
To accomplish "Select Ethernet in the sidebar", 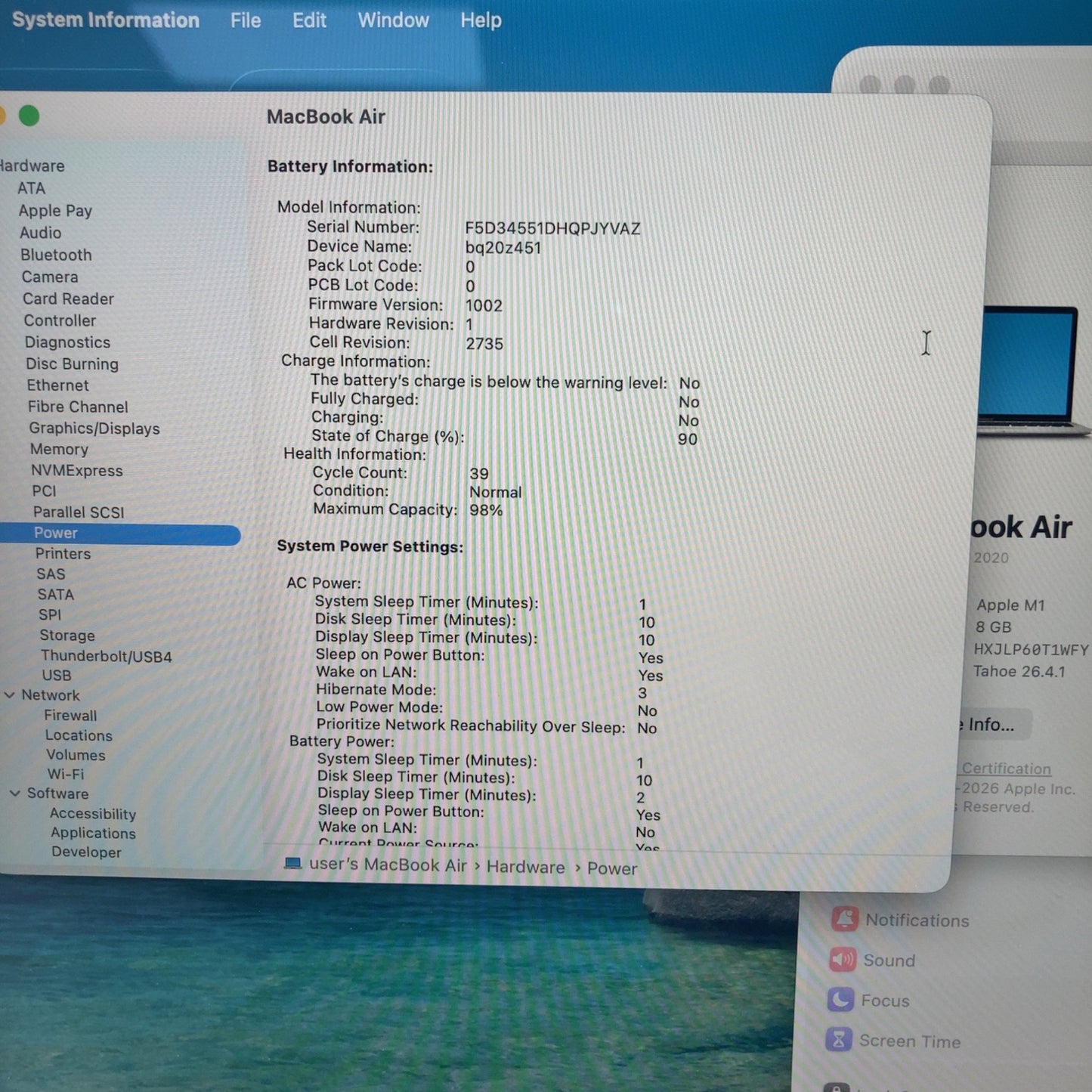I will (x=58, y=385).
